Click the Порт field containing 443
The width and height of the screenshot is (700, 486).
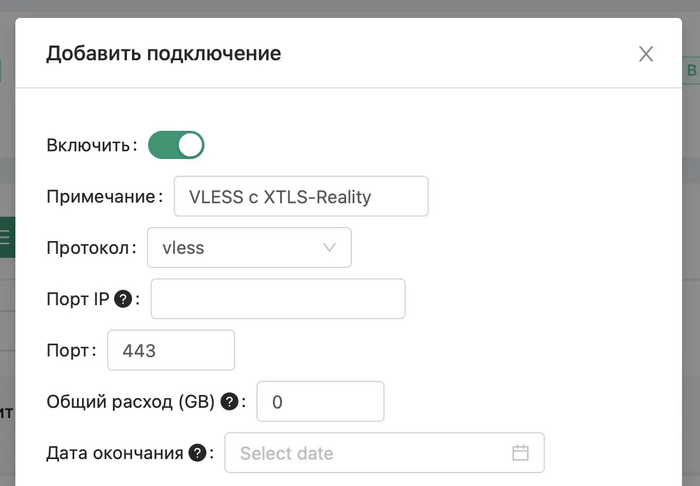[x=171, y=351]
